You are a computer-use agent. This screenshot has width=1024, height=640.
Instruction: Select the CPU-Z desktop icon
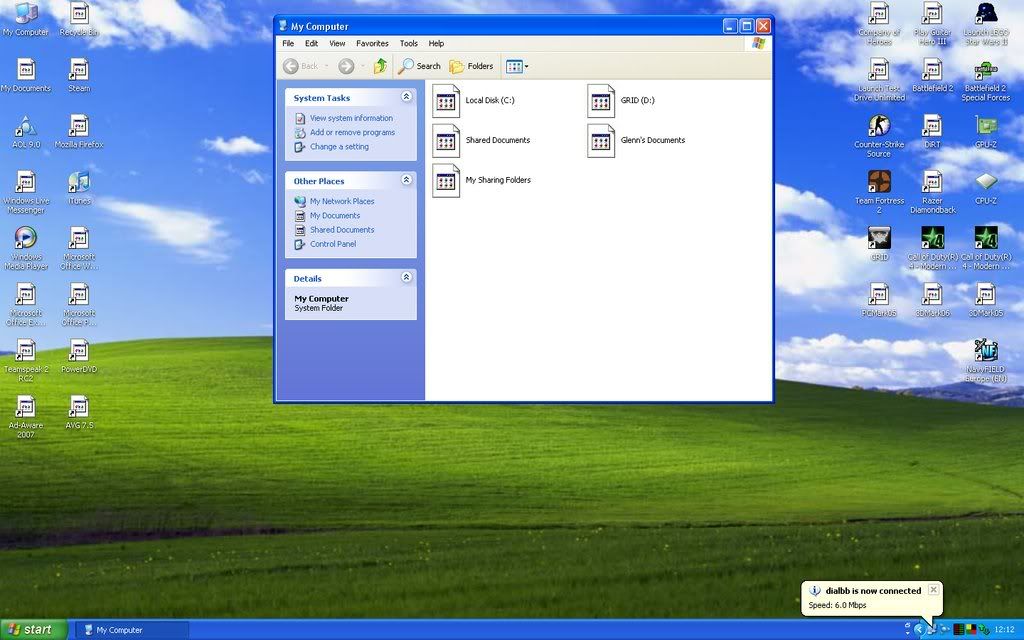tap(985, 187)
